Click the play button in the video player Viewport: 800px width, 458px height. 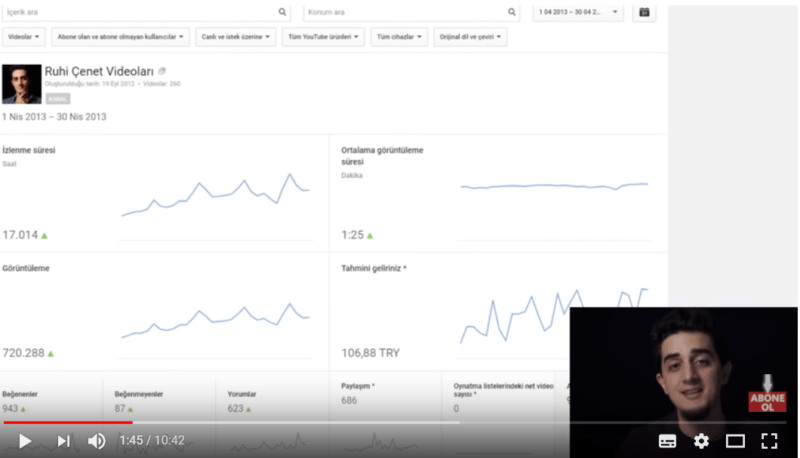pyautogui.click(x=25, y=440)
